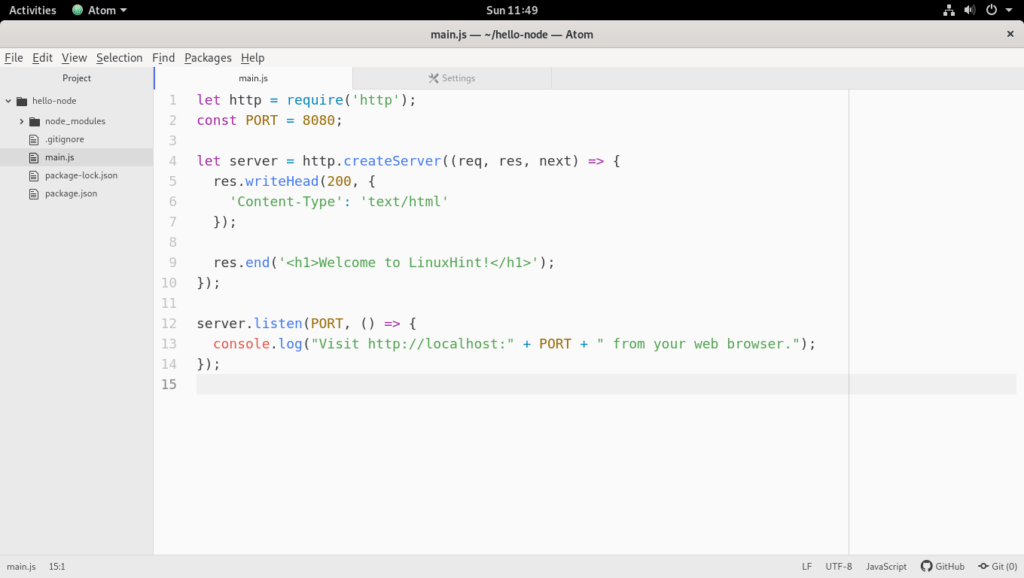This screenshot has height=578, width=1024.
Task: Click the 15:1 cursor position indicator
Action: coord(56,566)
